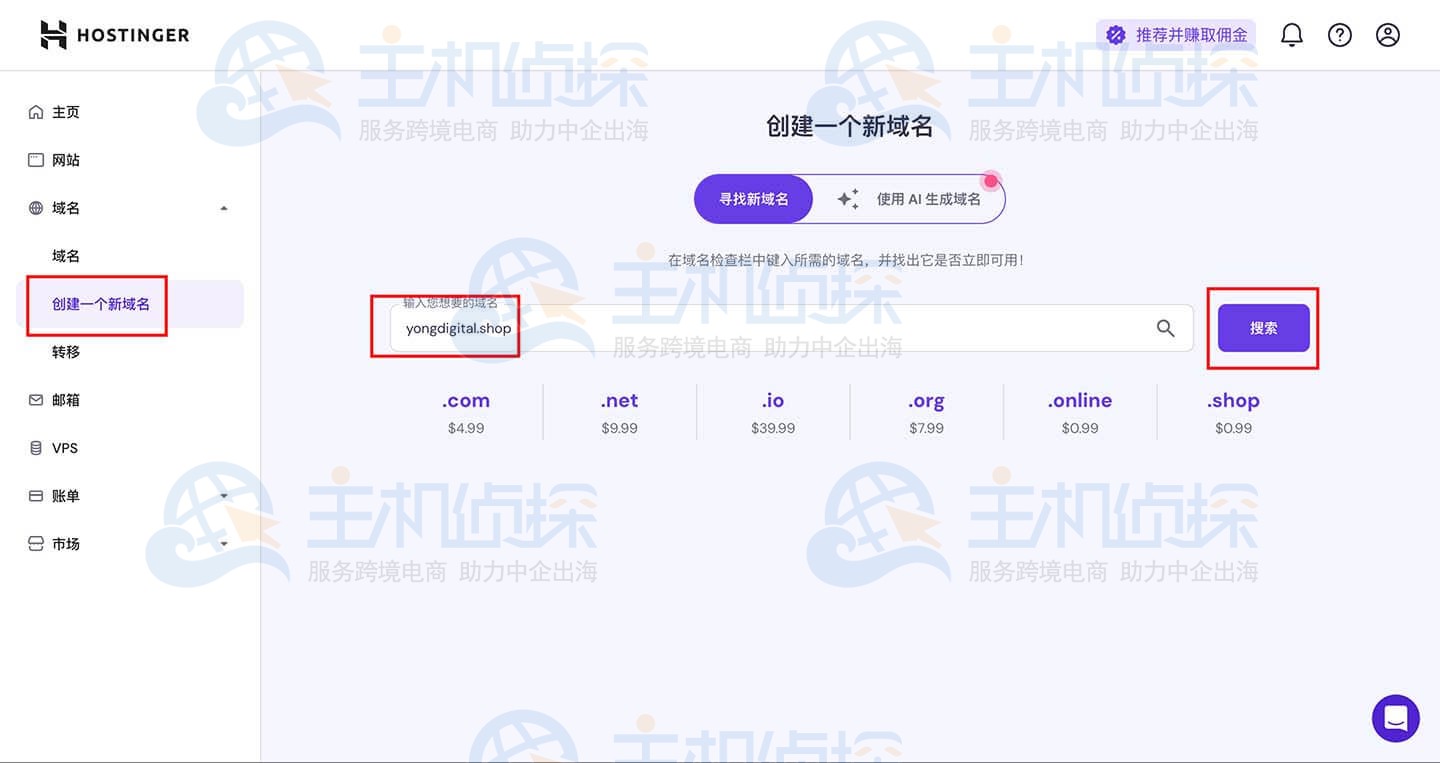Open VPS in sidebar

(x=65, y=448)
